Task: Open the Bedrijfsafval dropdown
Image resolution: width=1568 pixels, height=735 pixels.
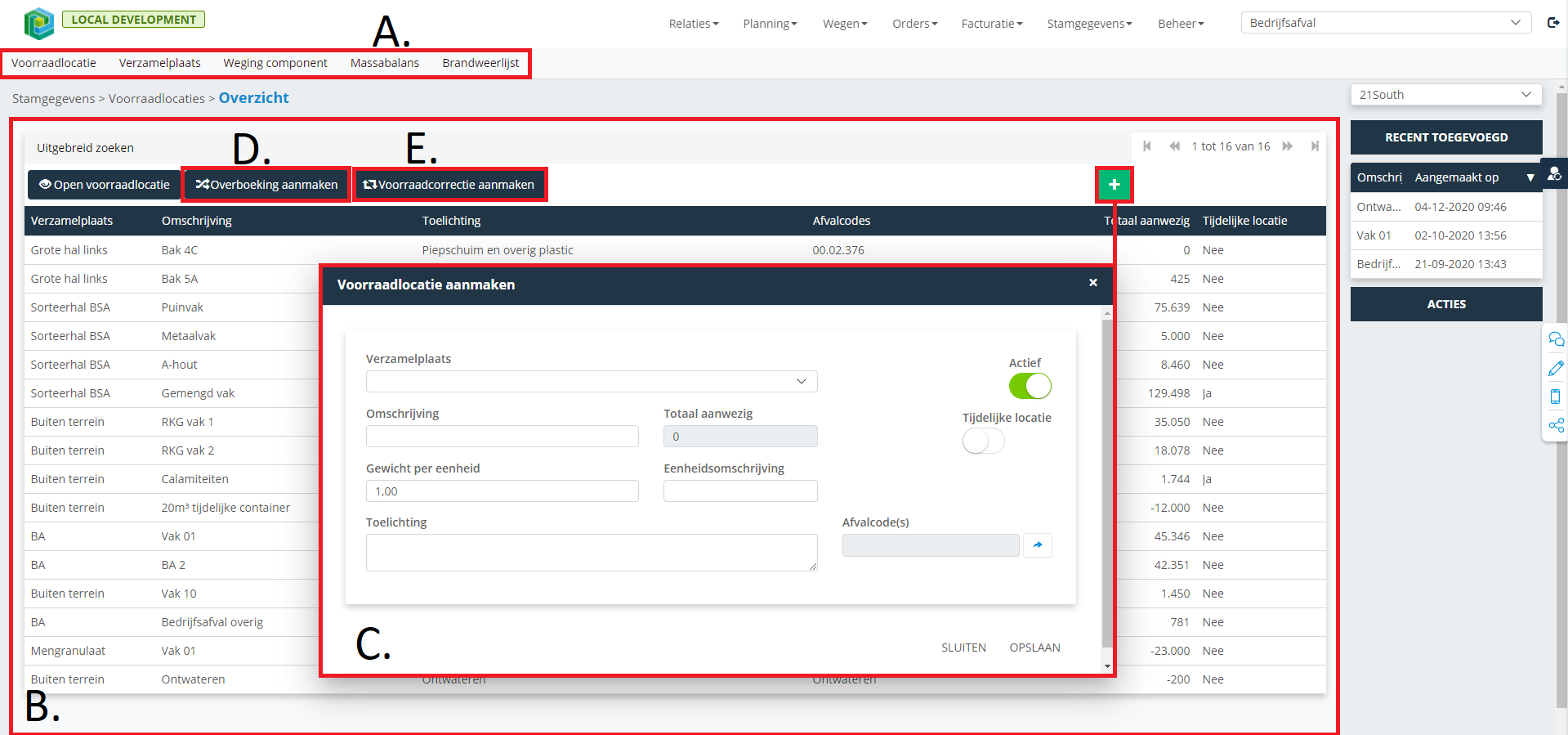Action: (x=1386, y=23)
